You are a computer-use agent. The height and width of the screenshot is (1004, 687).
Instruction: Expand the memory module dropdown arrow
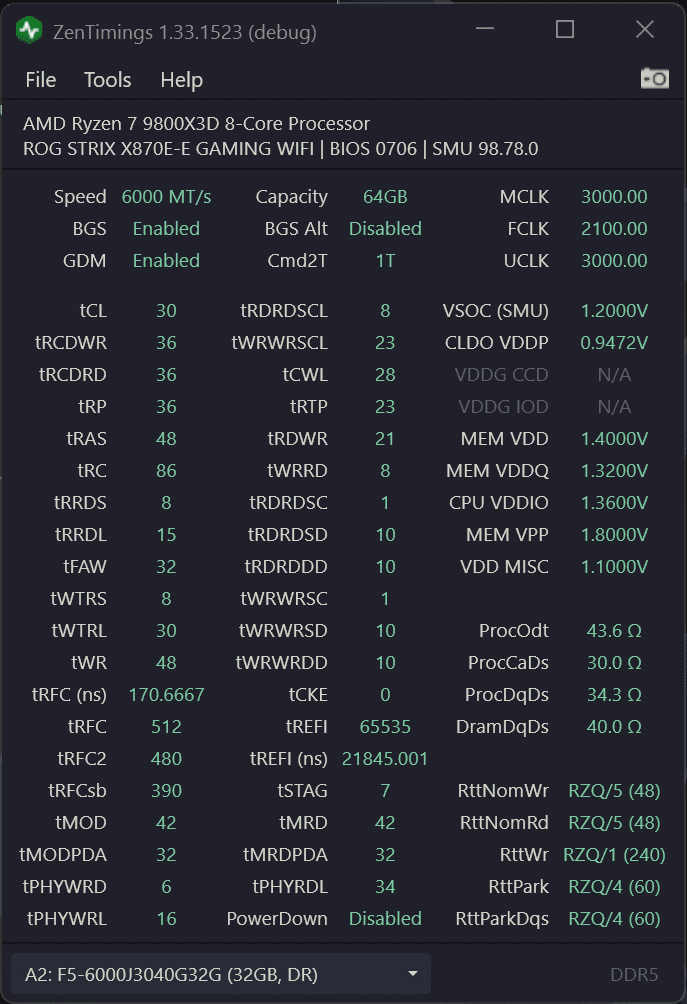click(x=413, y=974)
